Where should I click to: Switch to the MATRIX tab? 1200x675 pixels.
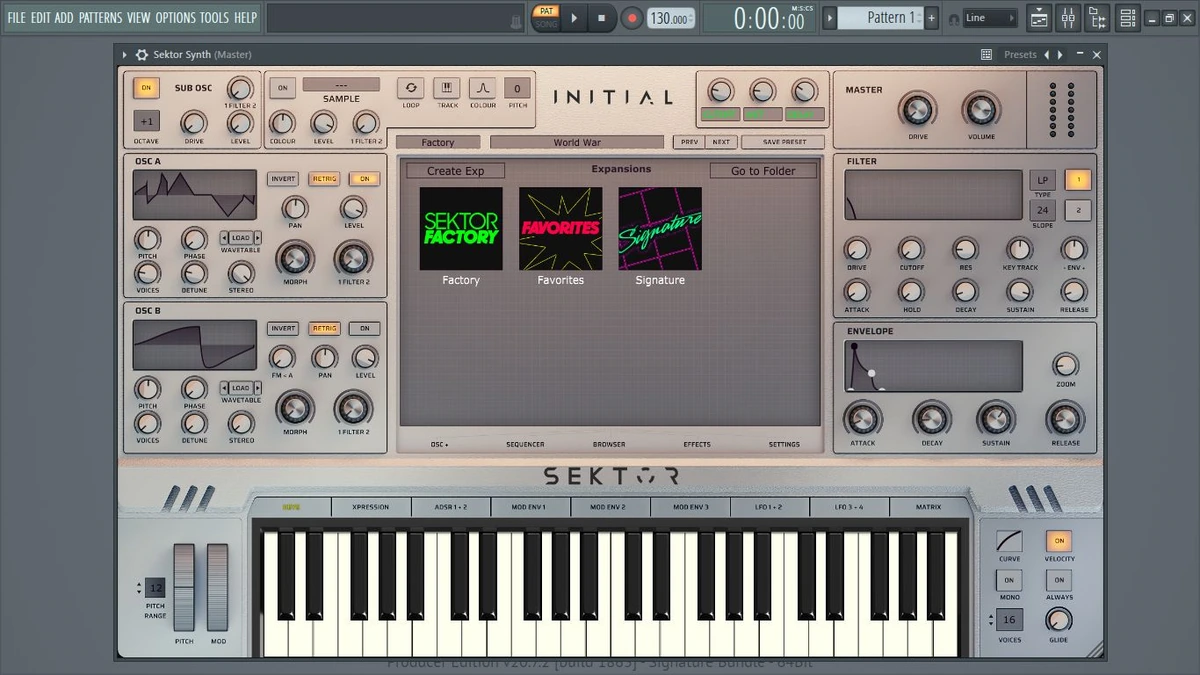[x=928, y=507]
